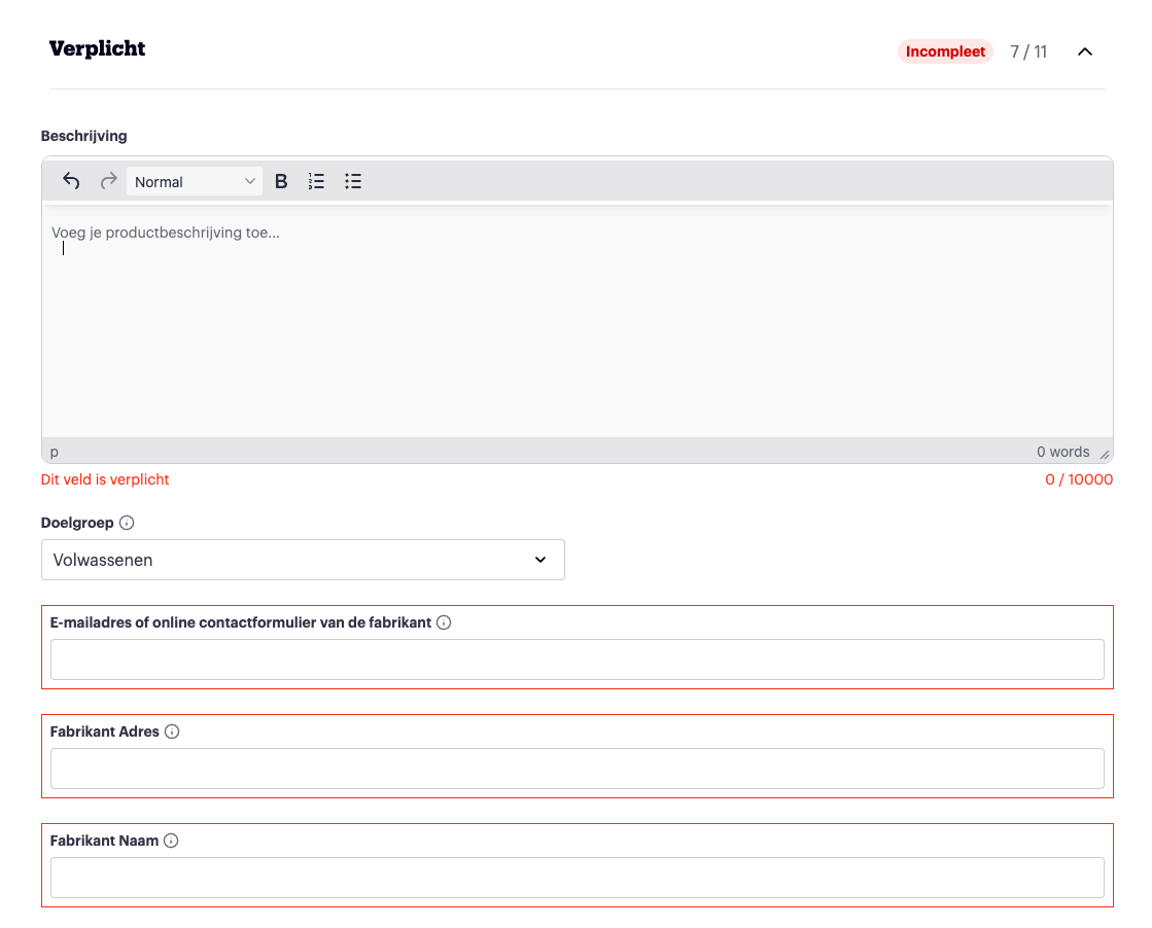Image resolution: width=1152 pixels, height=928 pixels.
Task: Open the Doelgroep dropdown showing Volwassenen
Action: coord(303,560)
